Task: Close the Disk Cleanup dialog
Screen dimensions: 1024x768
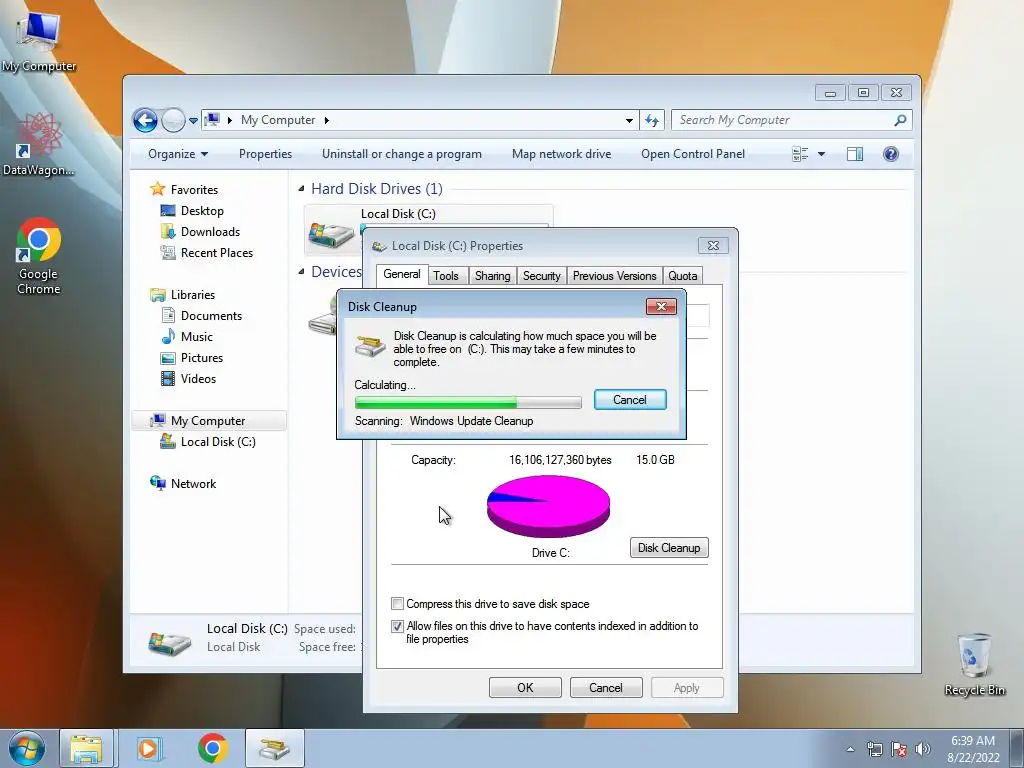Action: tap(661, 306)
